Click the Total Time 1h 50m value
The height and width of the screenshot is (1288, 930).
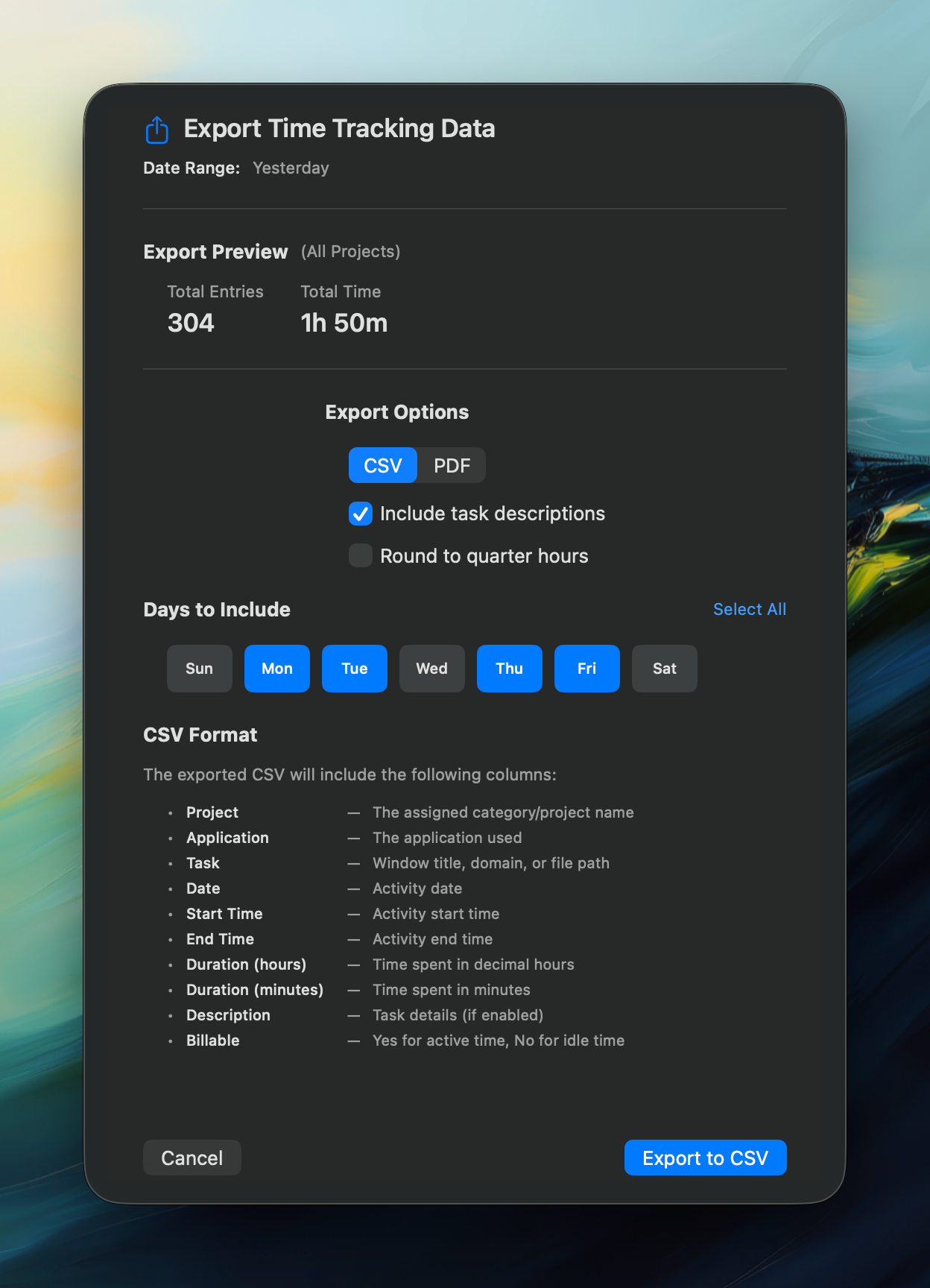344,323
